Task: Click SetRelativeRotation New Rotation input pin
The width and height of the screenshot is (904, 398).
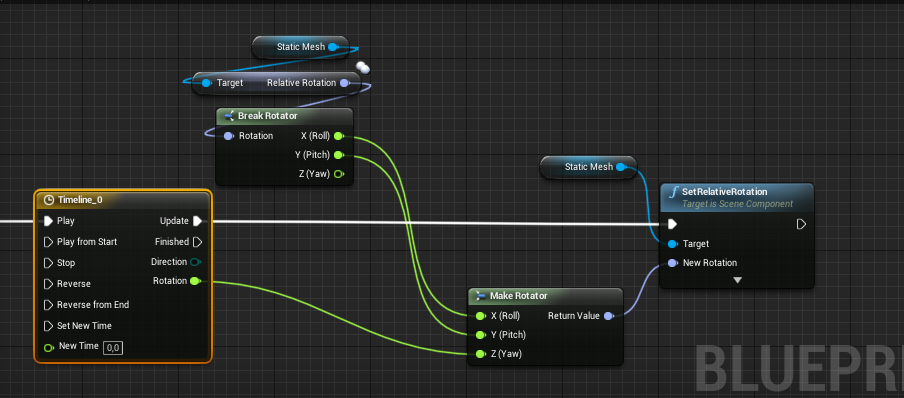Action: (672, 263)
